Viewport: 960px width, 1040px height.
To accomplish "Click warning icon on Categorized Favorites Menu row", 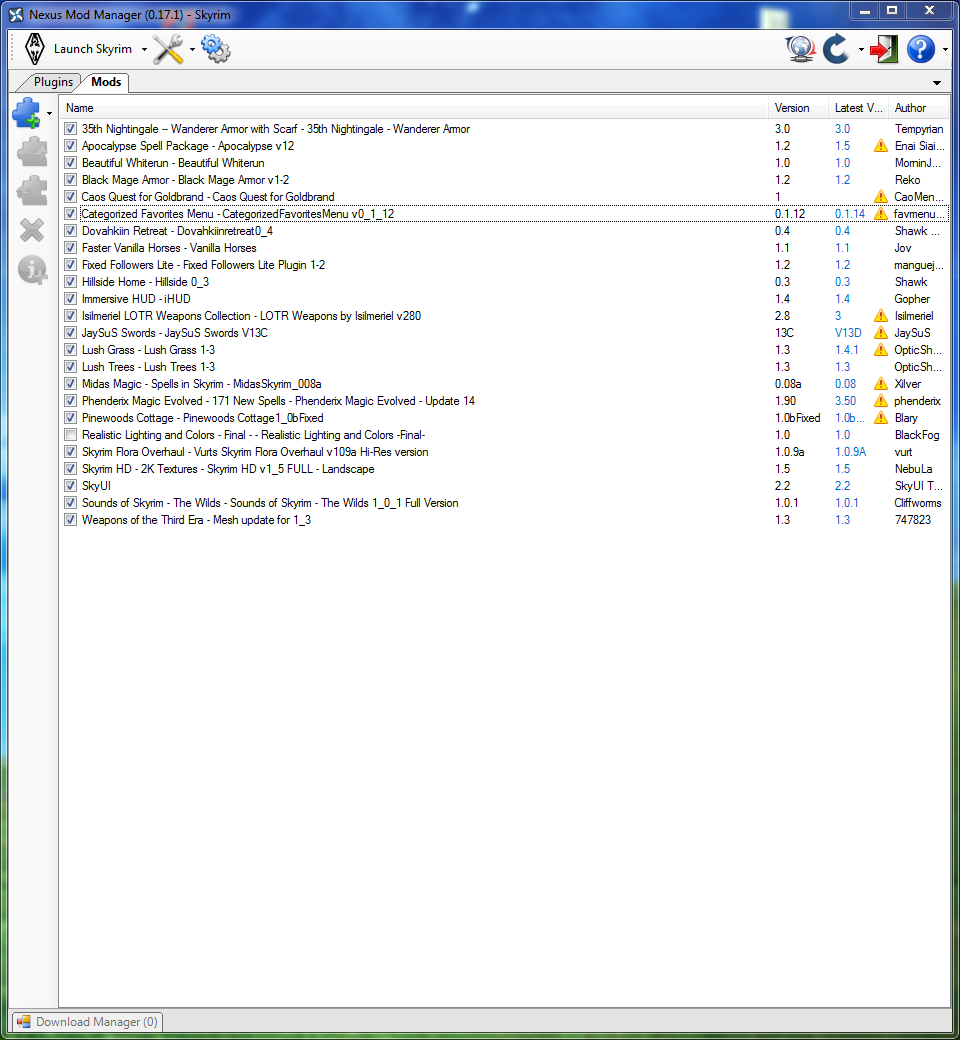I will click(x=880, y=214).
